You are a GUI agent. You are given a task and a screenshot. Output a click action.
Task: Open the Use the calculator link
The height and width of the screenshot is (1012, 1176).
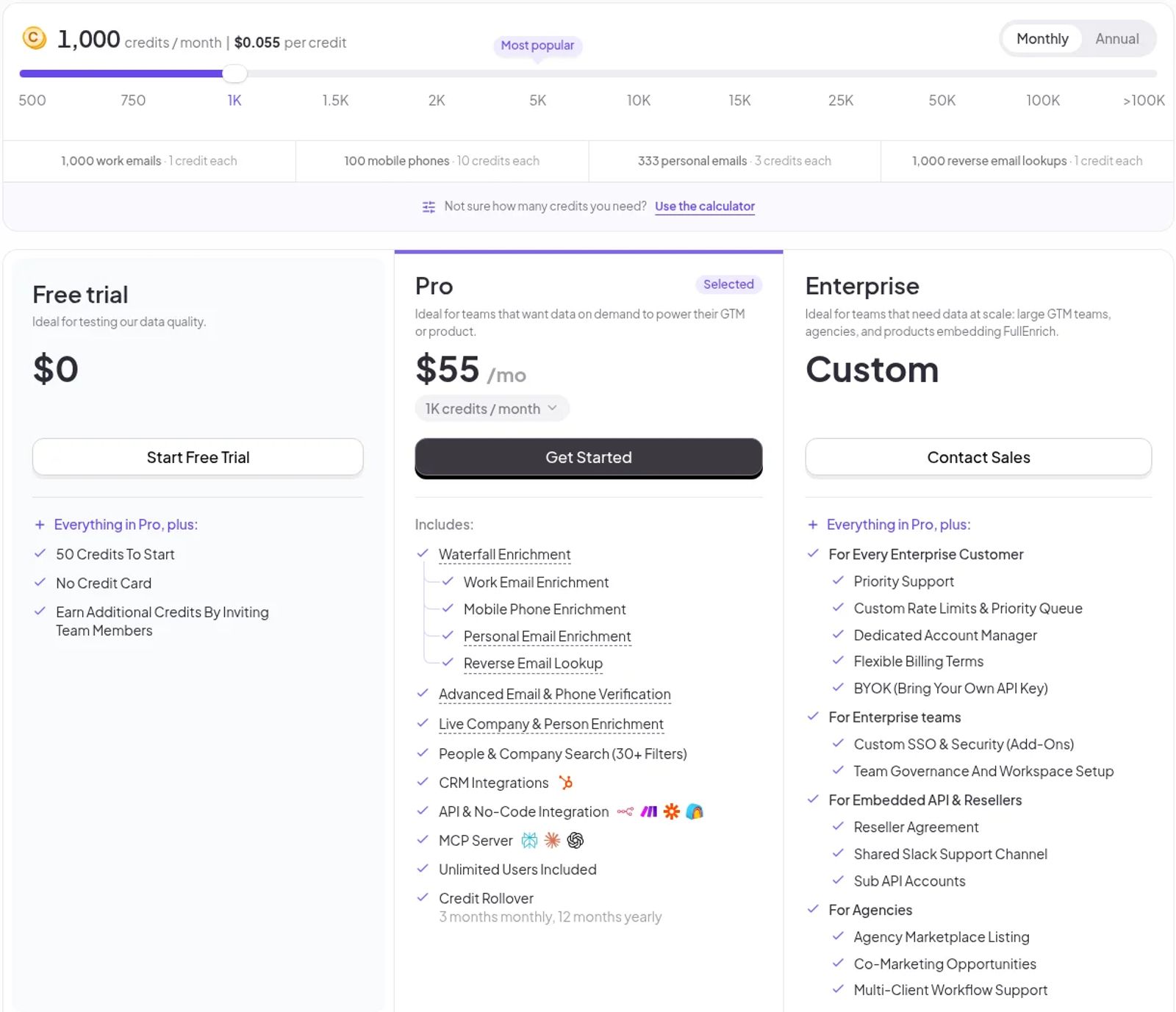705,207
